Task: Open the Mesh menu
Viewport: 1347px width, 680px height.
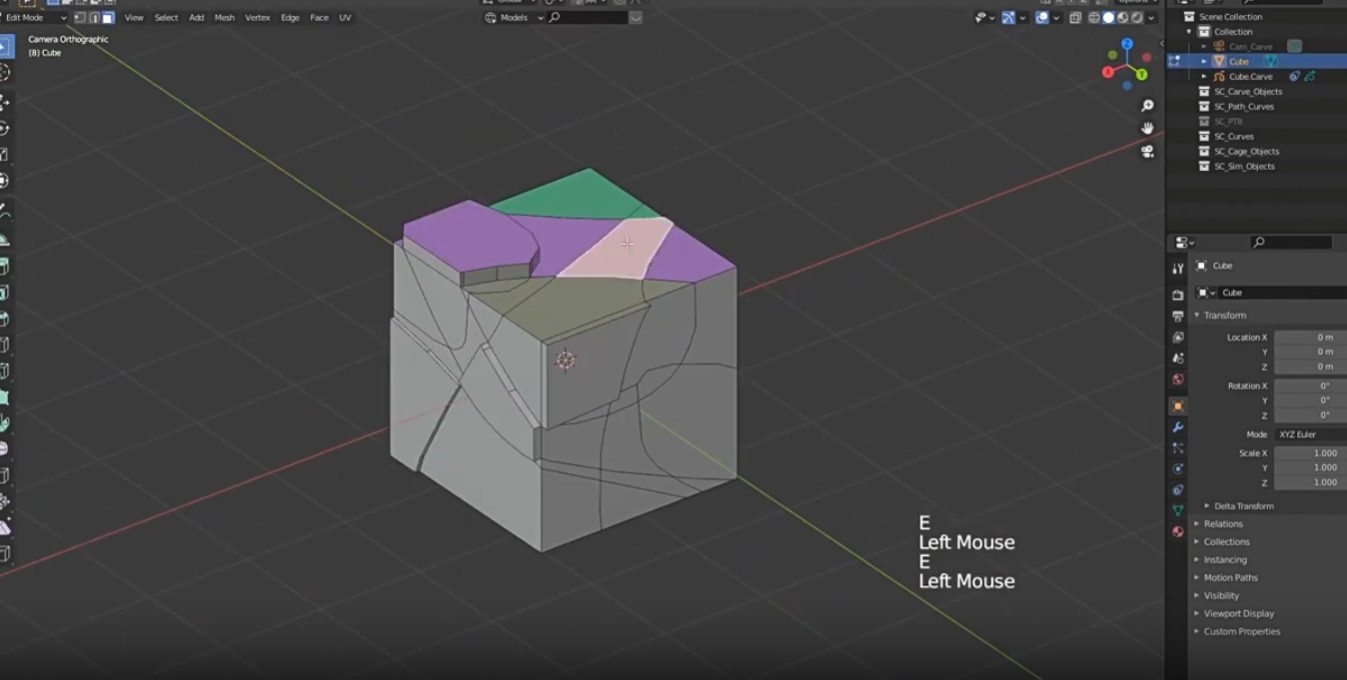Action: (x=224, y=18)
